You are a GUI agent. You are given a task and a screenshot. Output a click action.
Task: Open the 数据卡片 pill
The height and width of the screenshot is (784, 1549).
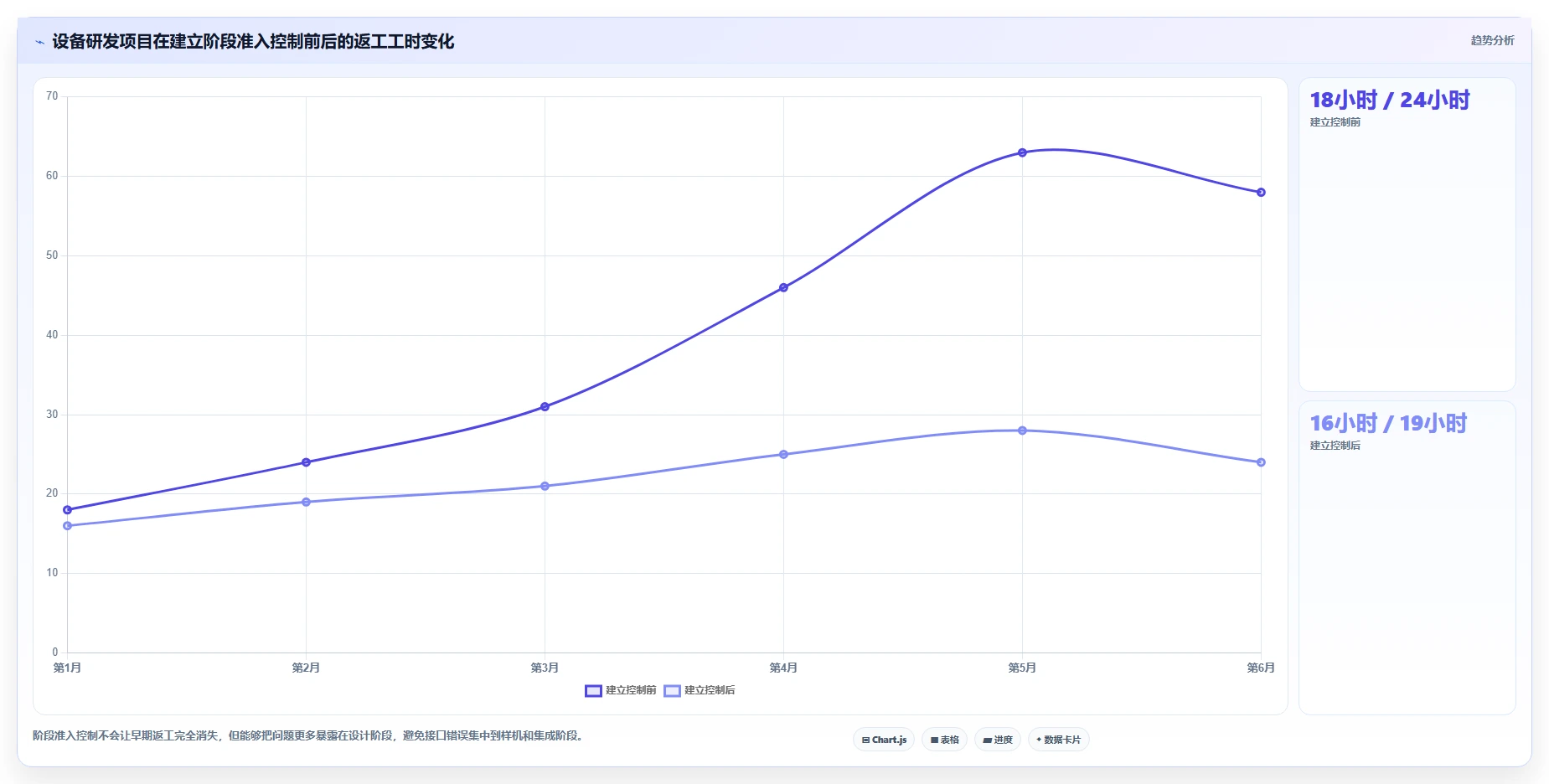point(1059,740)
